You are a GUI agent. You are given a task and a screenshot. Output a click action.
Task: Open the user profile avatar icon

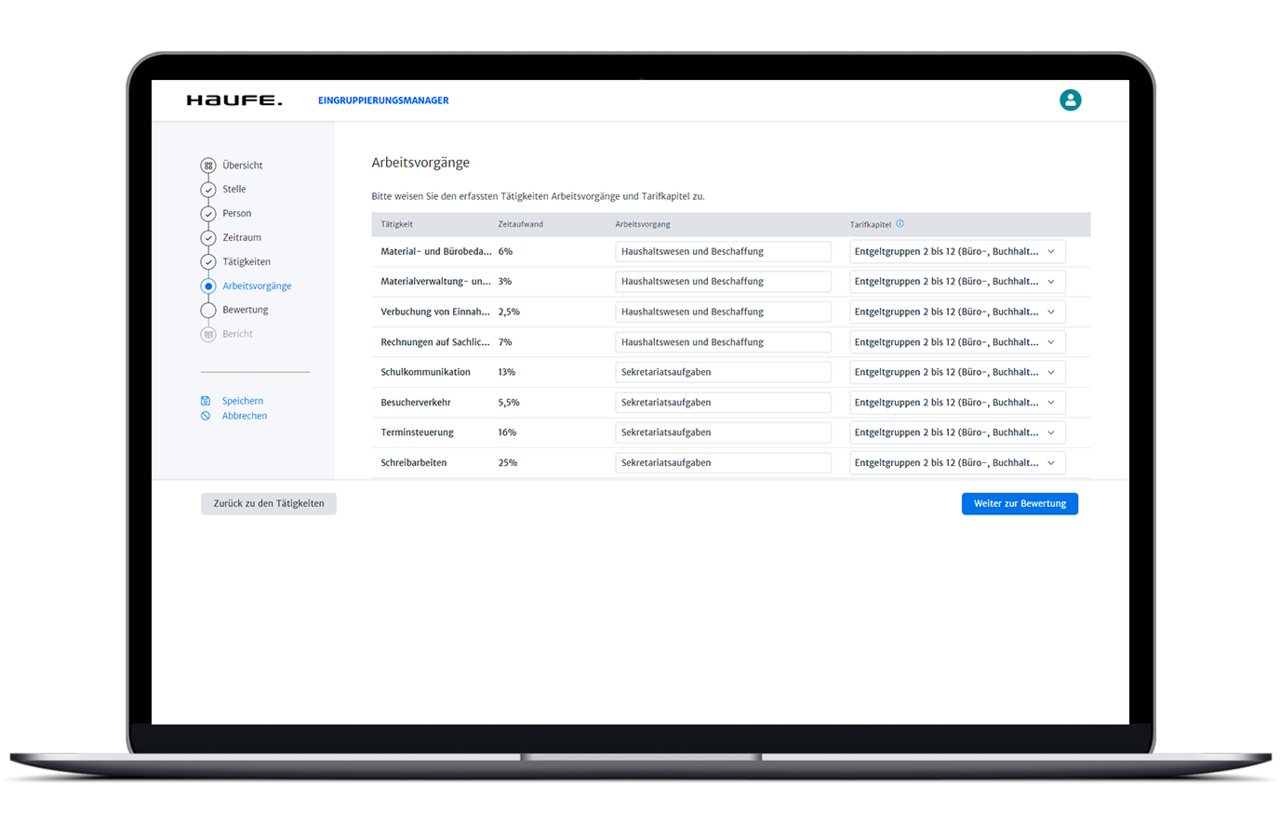tap(1070, 100)
